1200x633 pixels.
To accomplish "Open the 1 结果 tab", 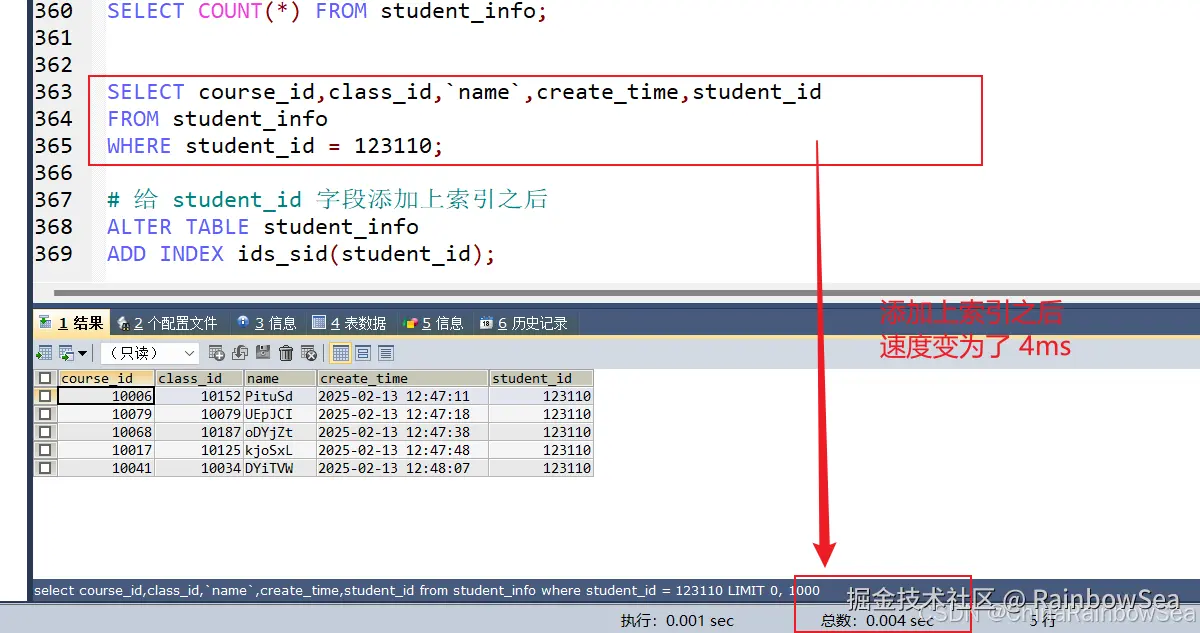I will [x=71, y=323].
